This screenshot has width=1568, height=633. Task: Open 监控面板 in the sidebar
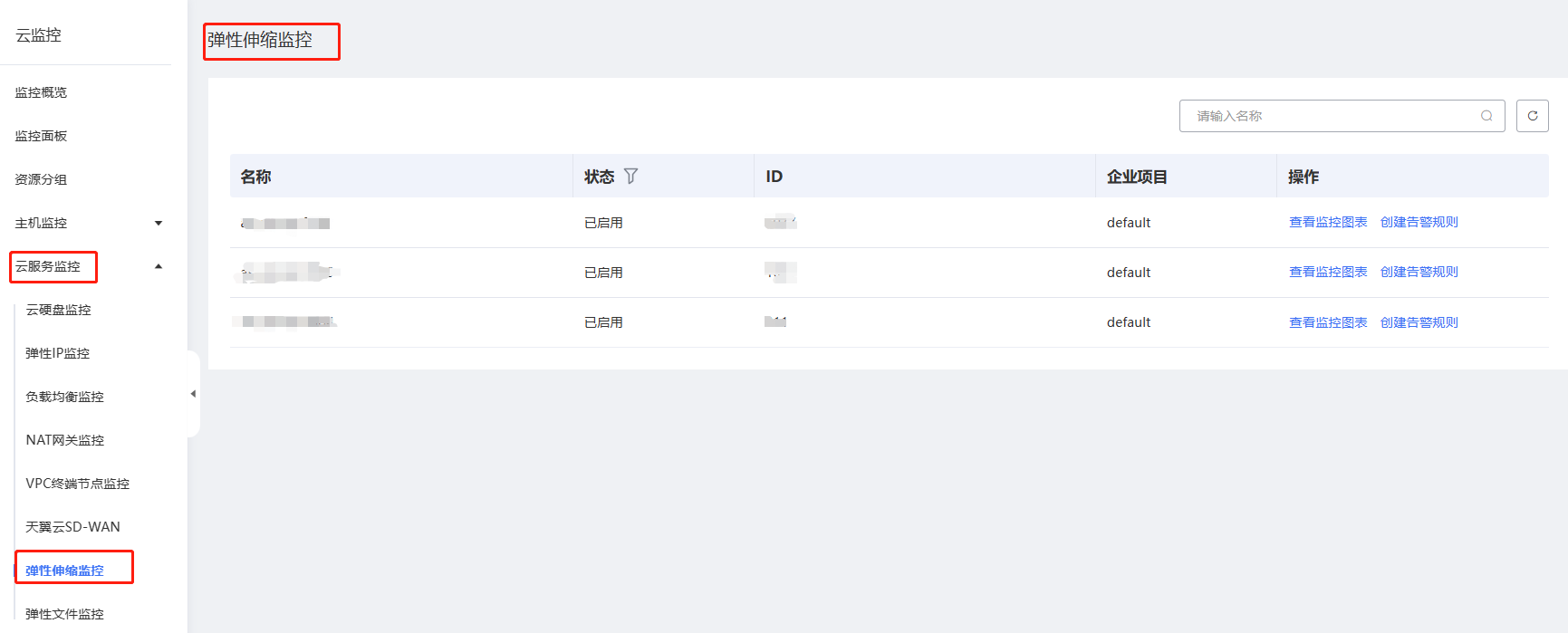click(x=41, y=136)
